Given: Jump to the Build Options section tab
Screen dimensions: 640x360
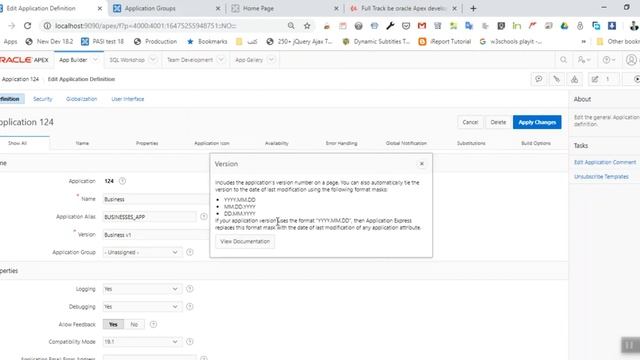Looking at the screenshot, I should (536, 143).
